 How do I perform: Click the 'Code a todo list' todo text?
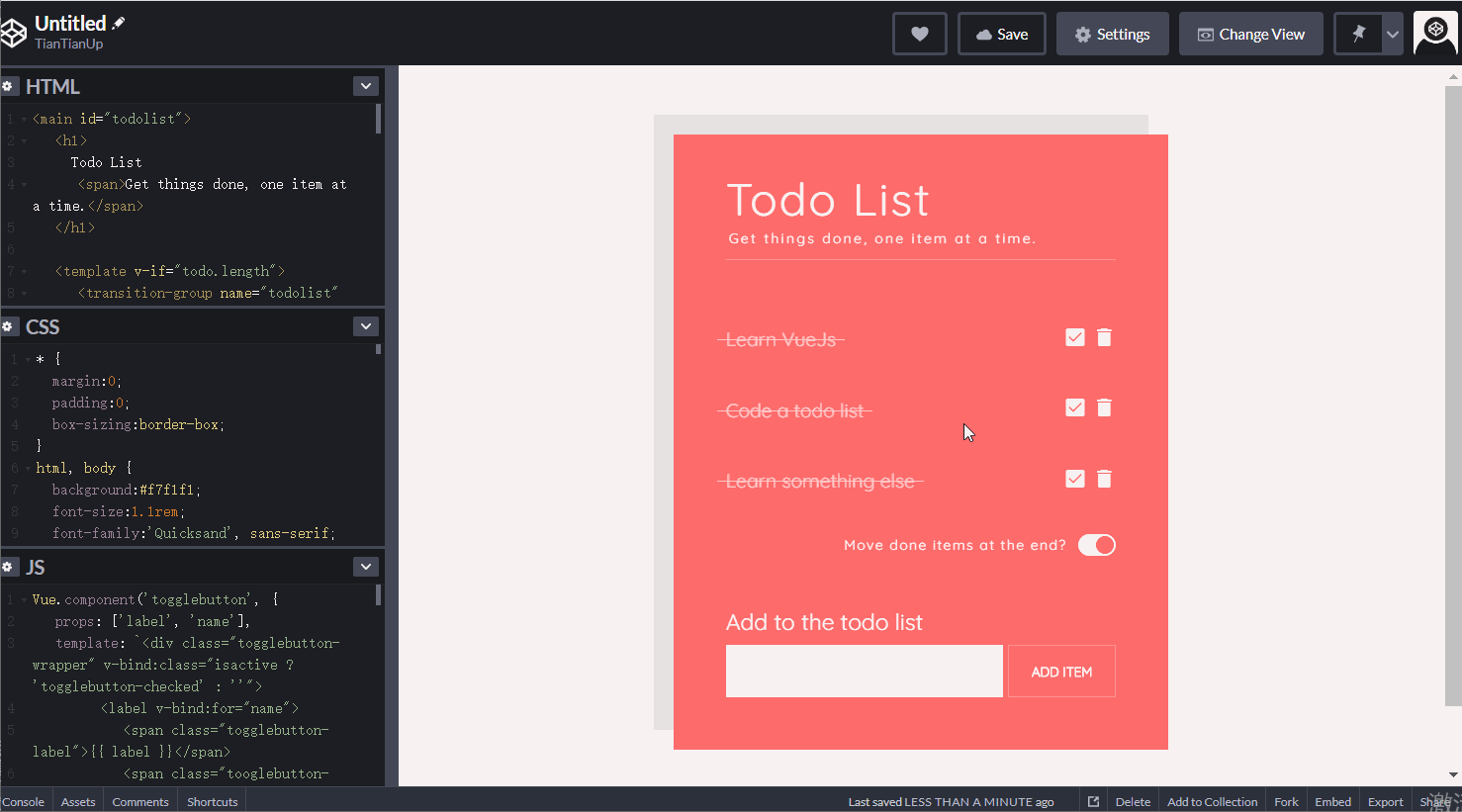pos(795,410)
